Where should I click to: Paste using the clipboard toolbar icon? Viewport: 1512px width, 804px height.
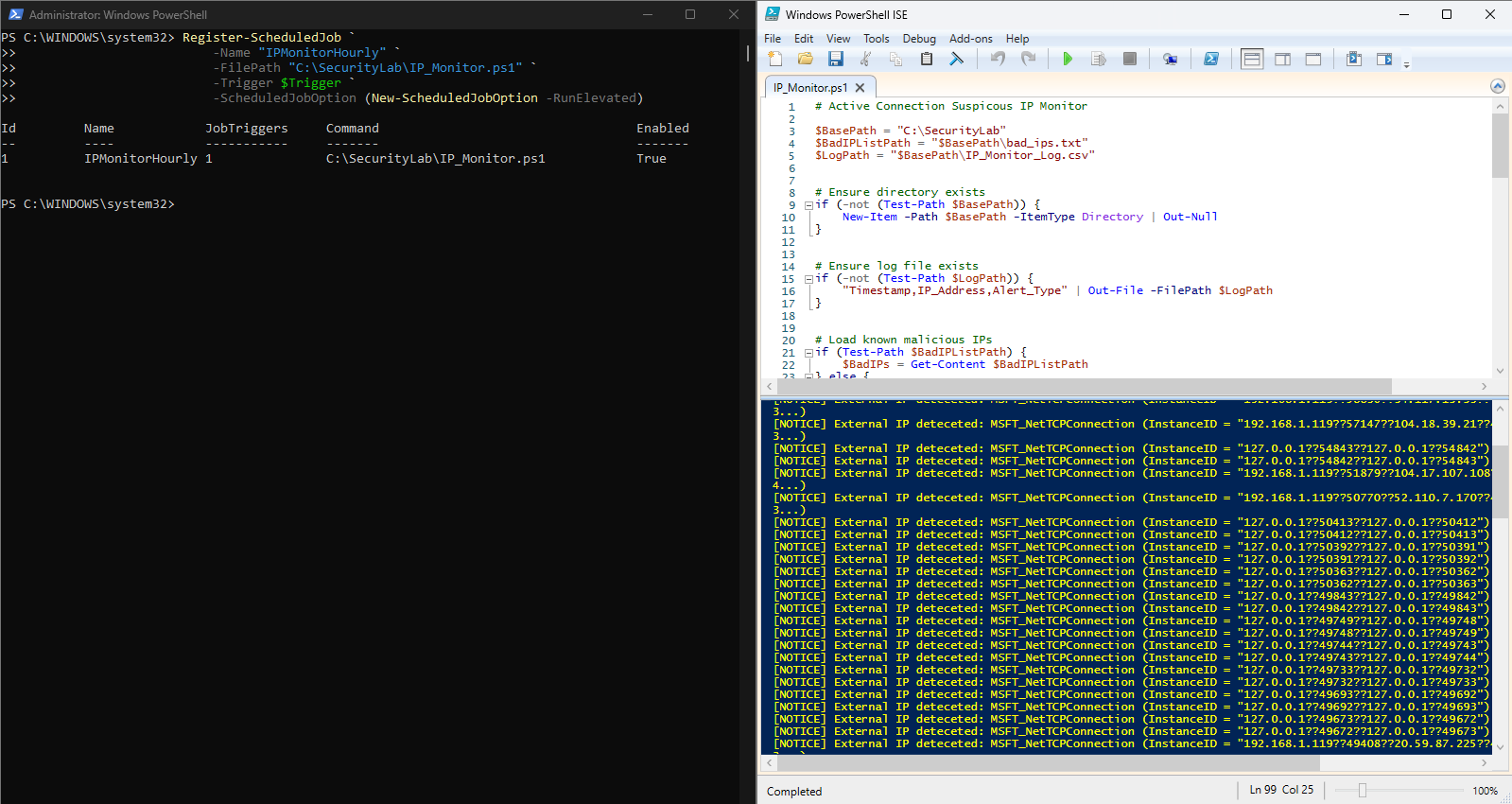click(927, 59)
